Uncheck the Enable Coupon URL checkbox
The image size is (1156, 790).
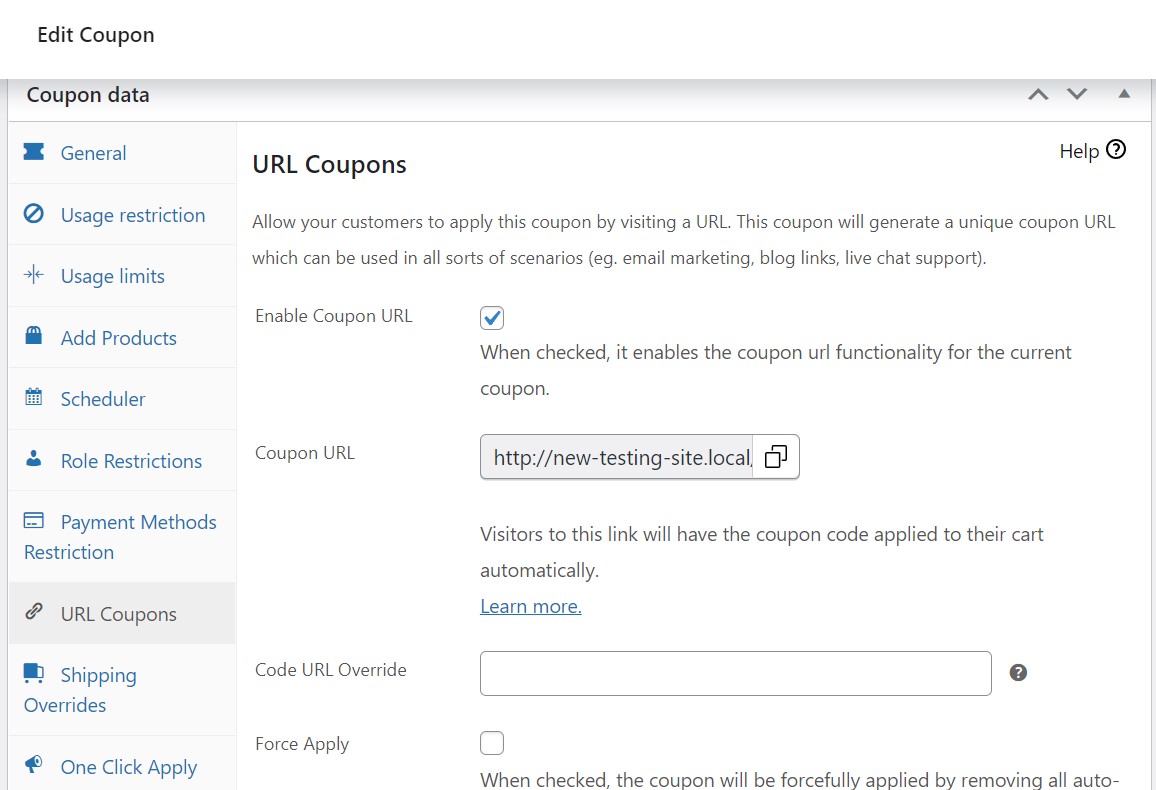point(492,318)
